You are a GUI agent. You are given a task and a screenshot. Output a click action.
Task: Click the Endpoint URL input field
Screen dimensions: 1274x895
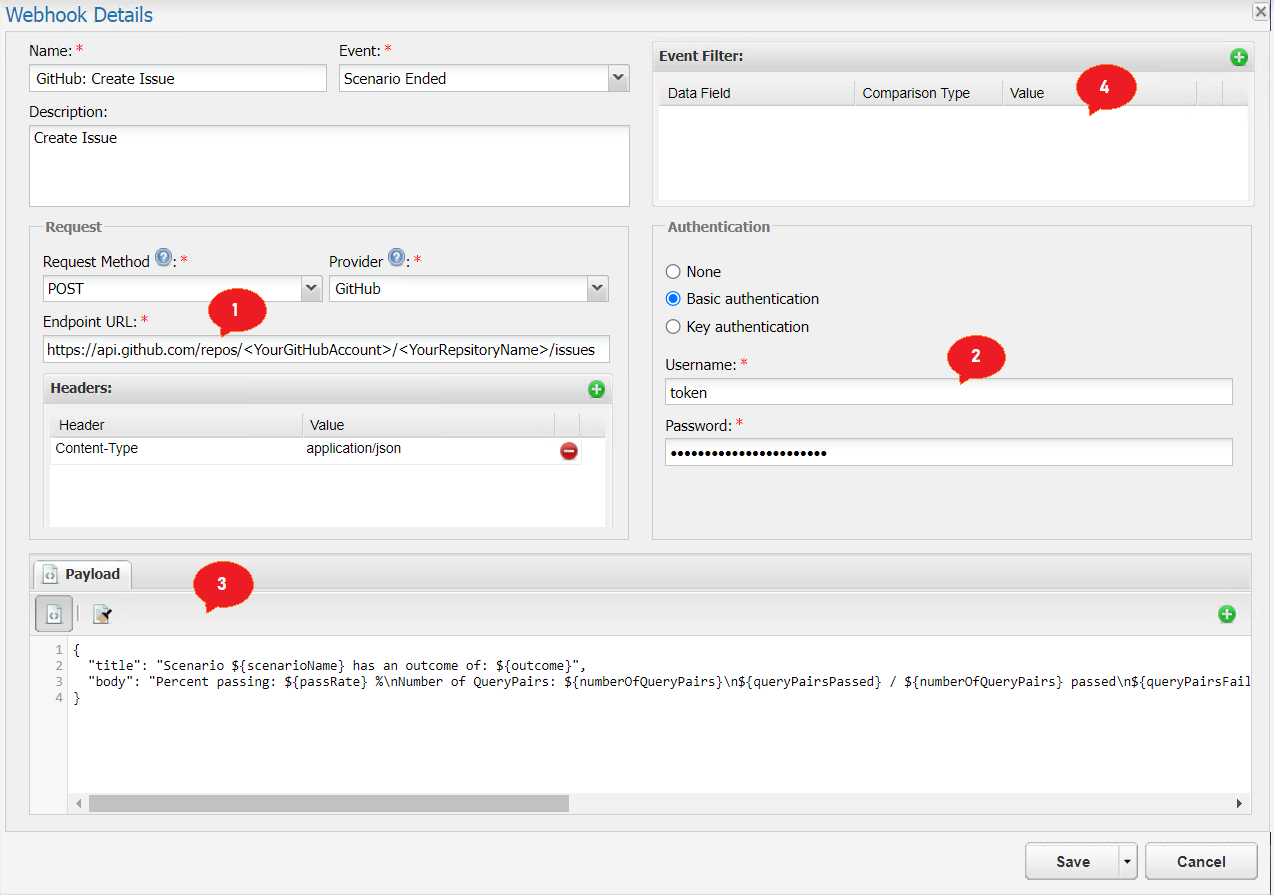[x=326, y=350]
